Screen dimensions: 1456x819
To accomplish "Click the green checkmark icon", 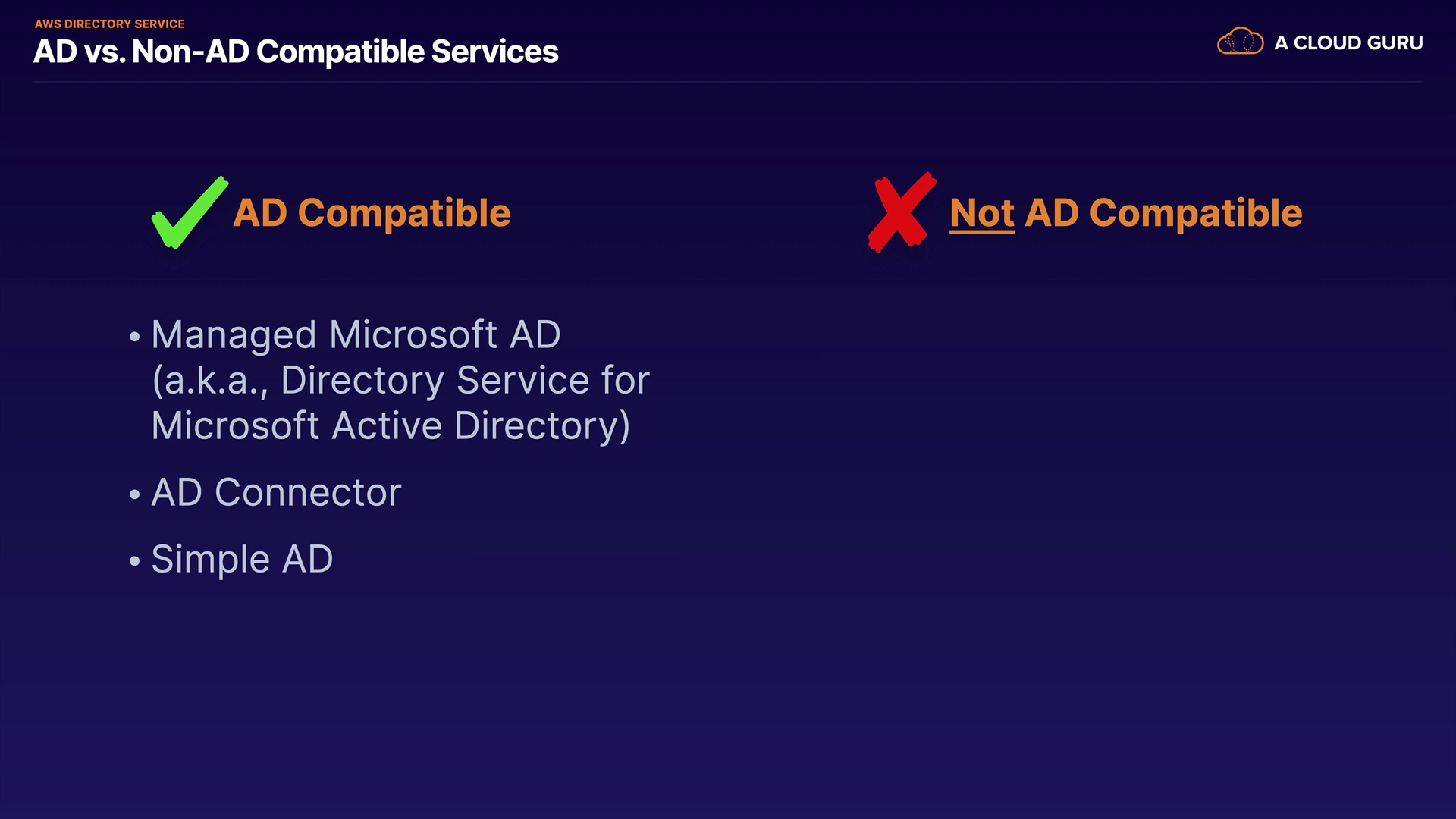I will (x=188, y=214).
